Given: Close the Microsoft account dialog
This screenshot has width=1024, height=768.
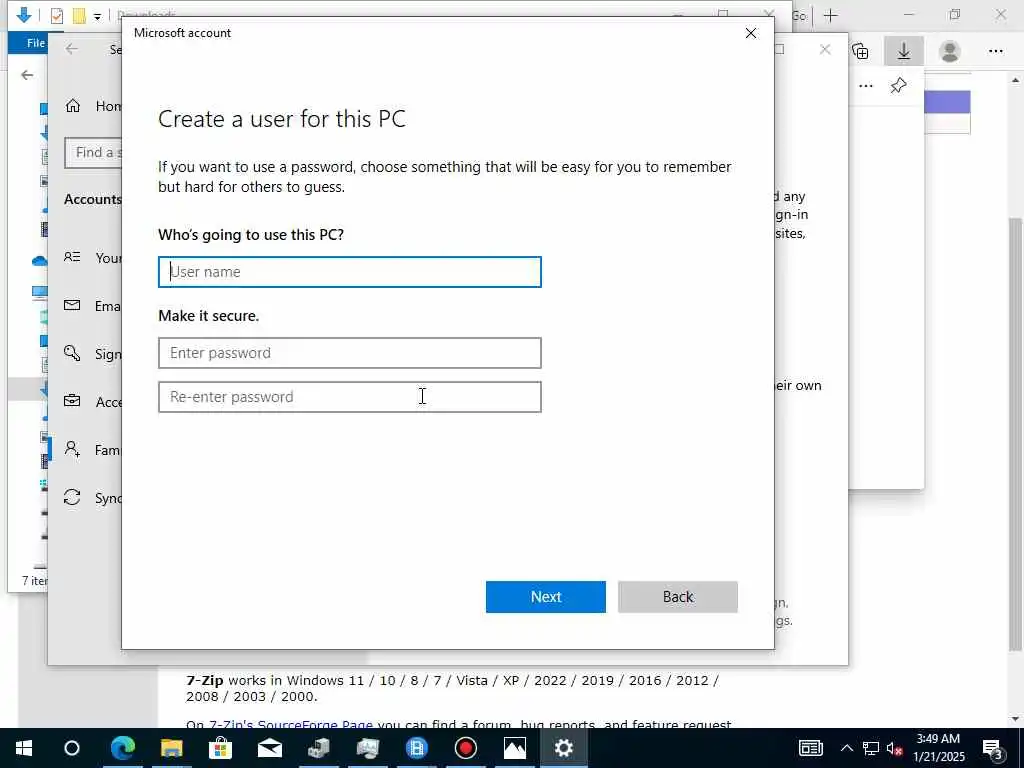Looking at the screenshot, I should click(751, 33).
